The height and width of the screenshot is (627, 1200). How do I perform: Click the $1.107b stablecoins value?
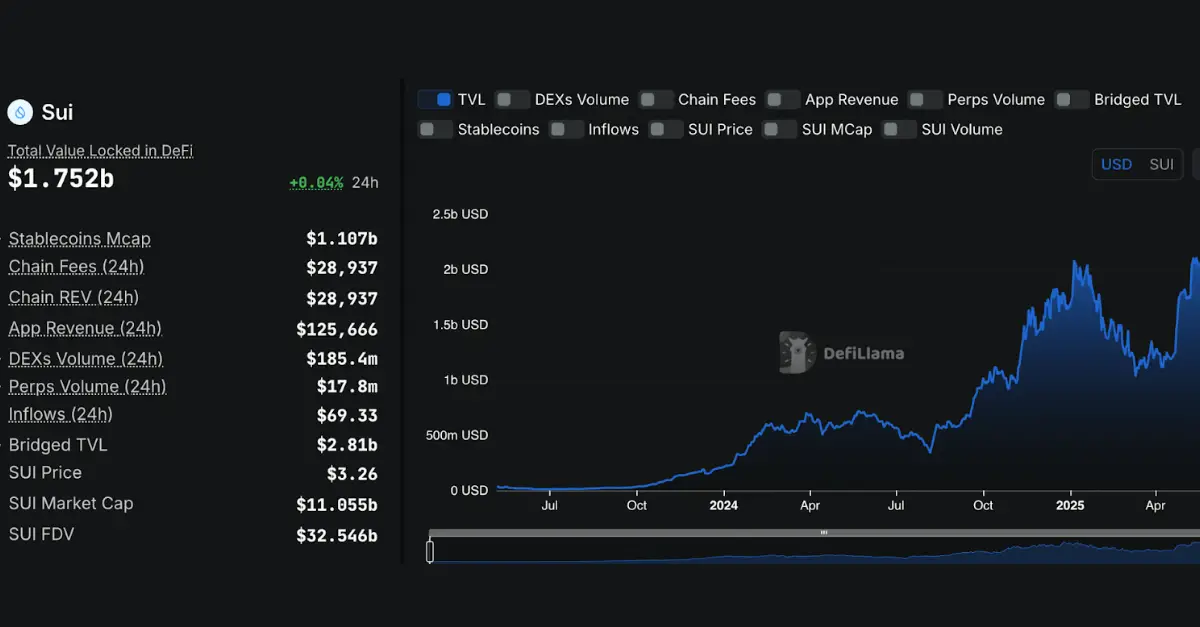coord(342,238)
